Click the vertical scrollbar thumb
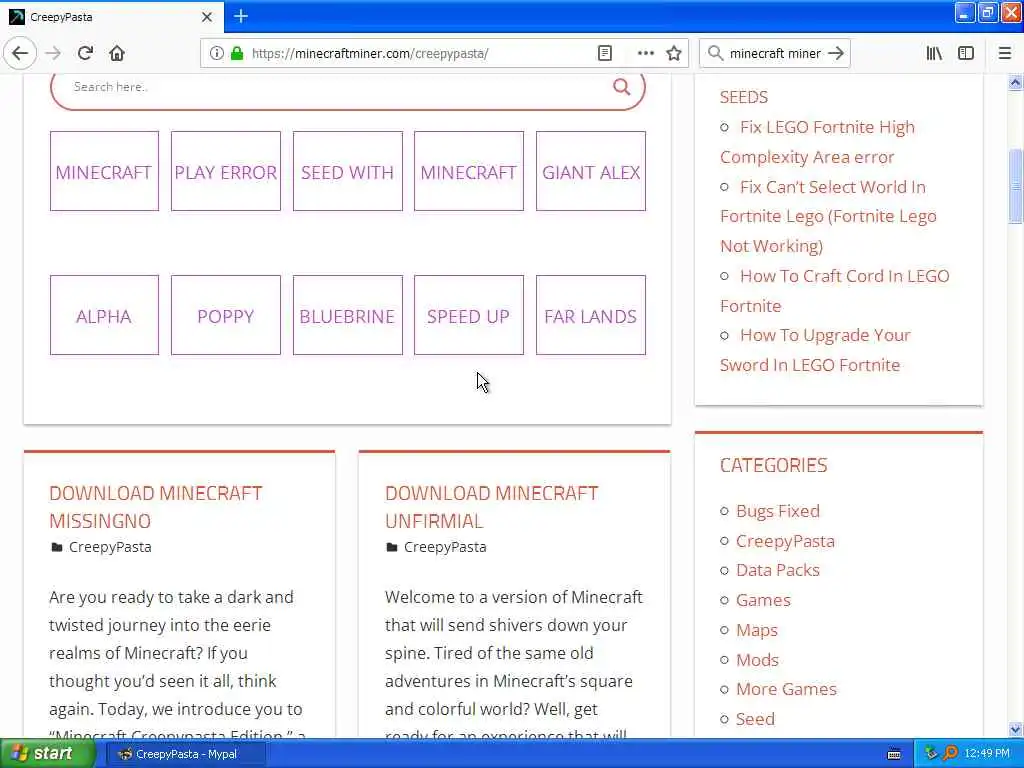The height and width of the screenshot is (768, 1024). [1015, 186]
